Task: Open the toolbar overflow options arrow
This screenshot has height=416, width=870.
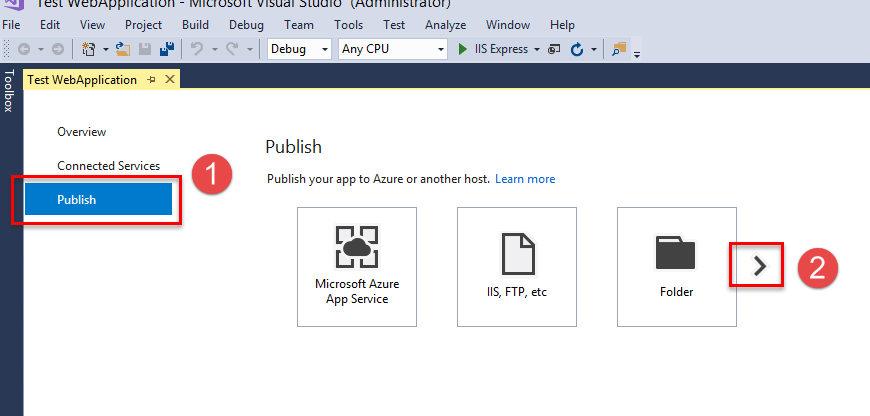Action: pyautogui.click(x=637, y=54)
